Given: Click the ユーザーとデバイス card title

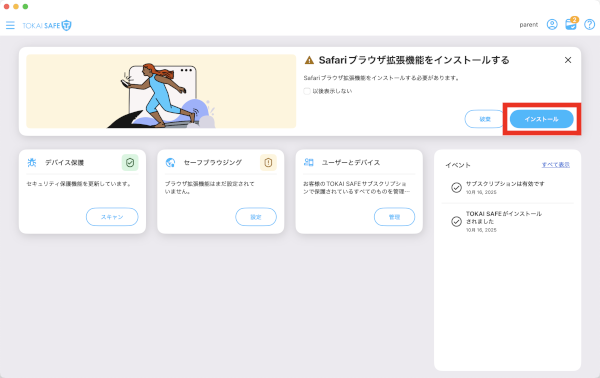Looking at the screenshot, I should [351, 163].
